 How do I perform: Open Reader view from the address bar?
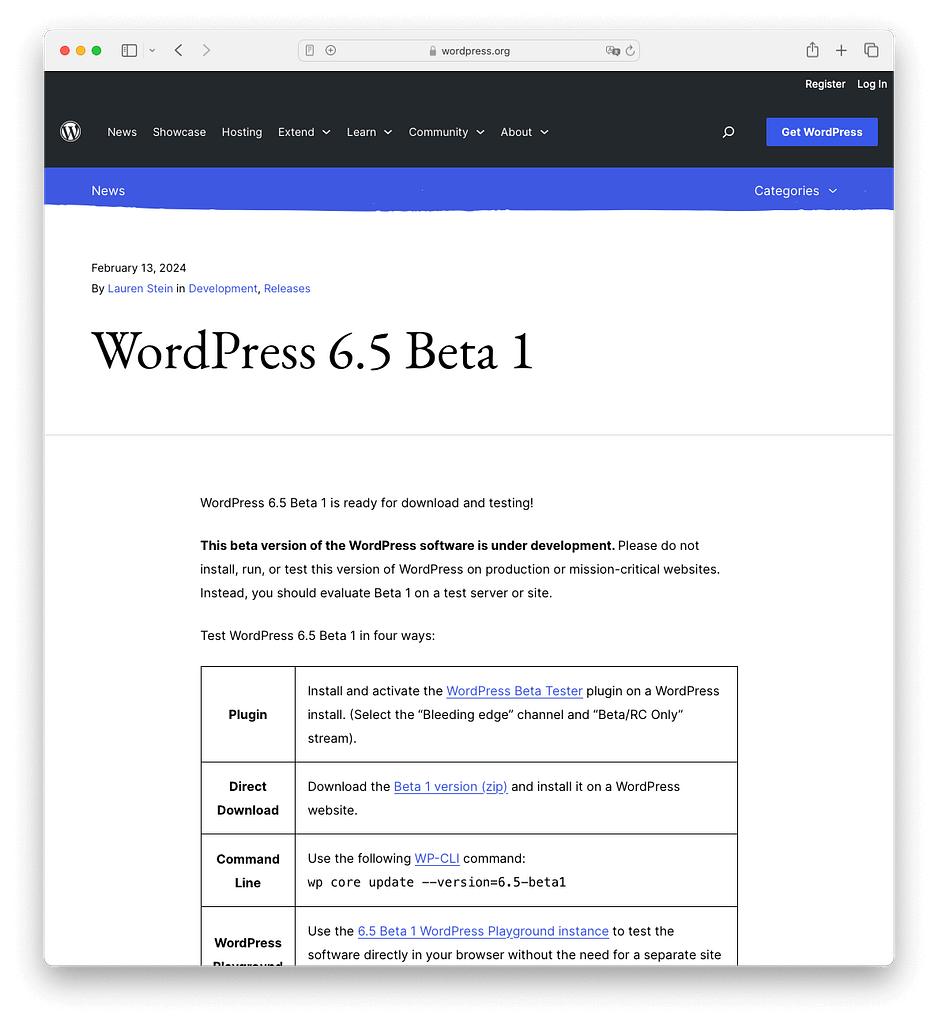point(310,50)
